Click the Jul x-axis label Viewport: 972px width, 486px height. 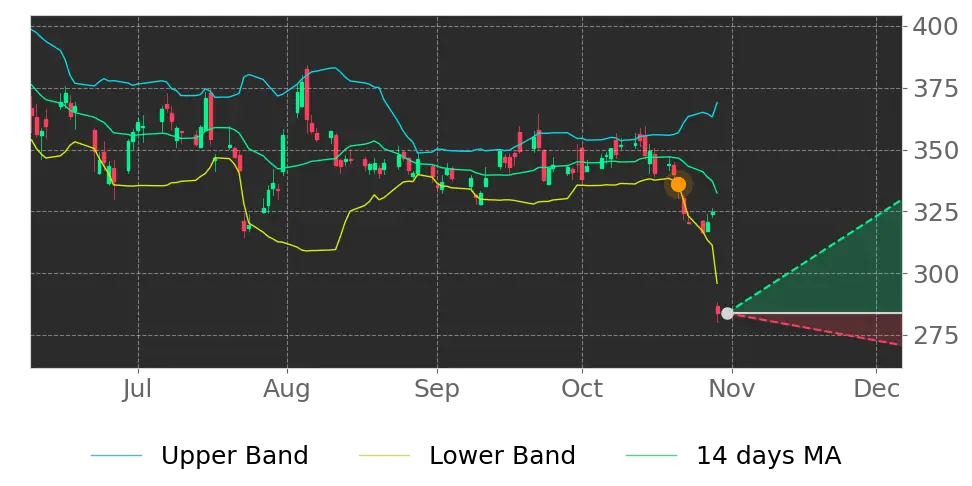138,389
